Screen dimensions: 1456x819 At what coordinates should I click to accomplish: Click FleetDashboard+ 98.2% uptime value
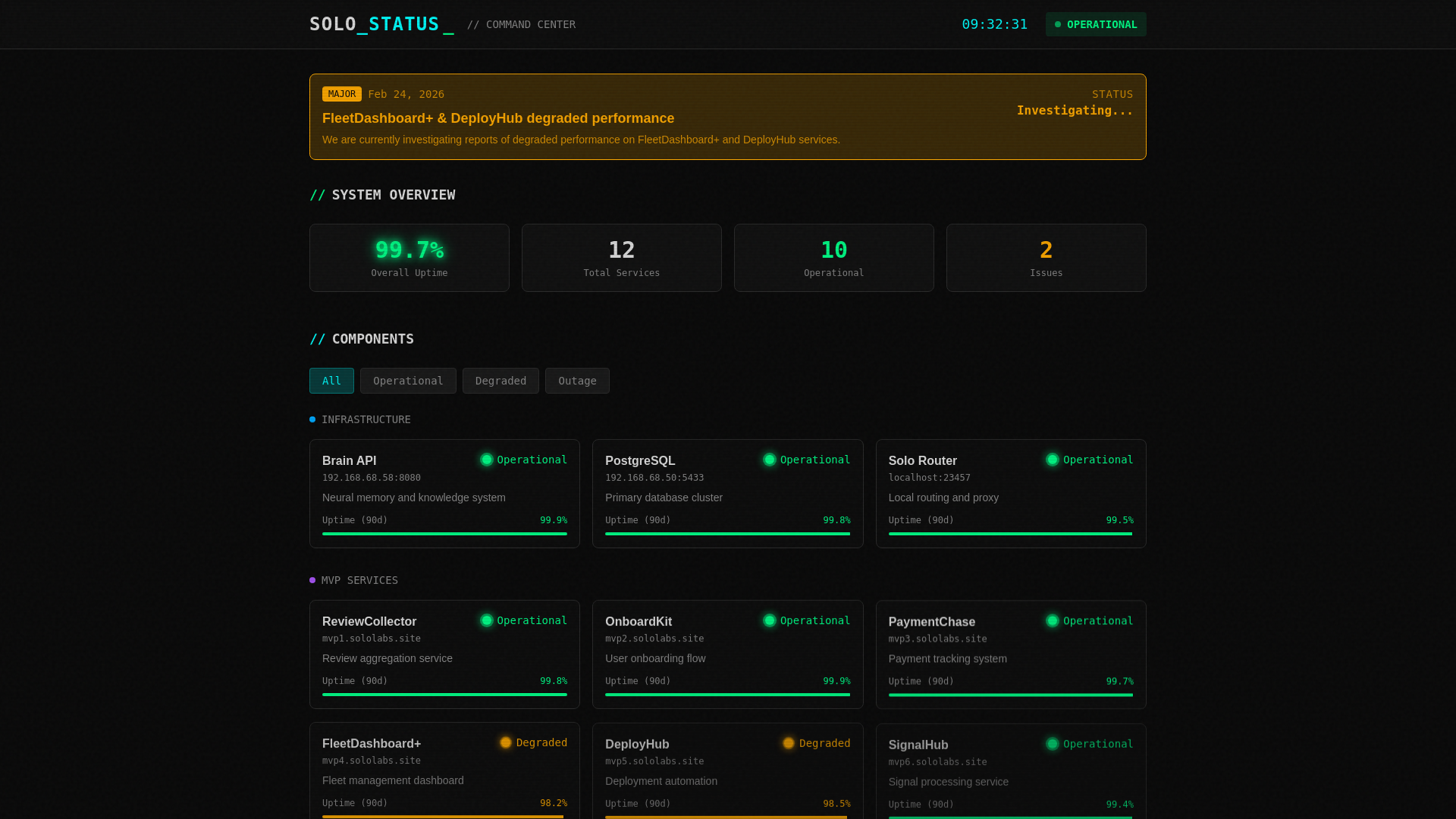click(x=554, y=803)
